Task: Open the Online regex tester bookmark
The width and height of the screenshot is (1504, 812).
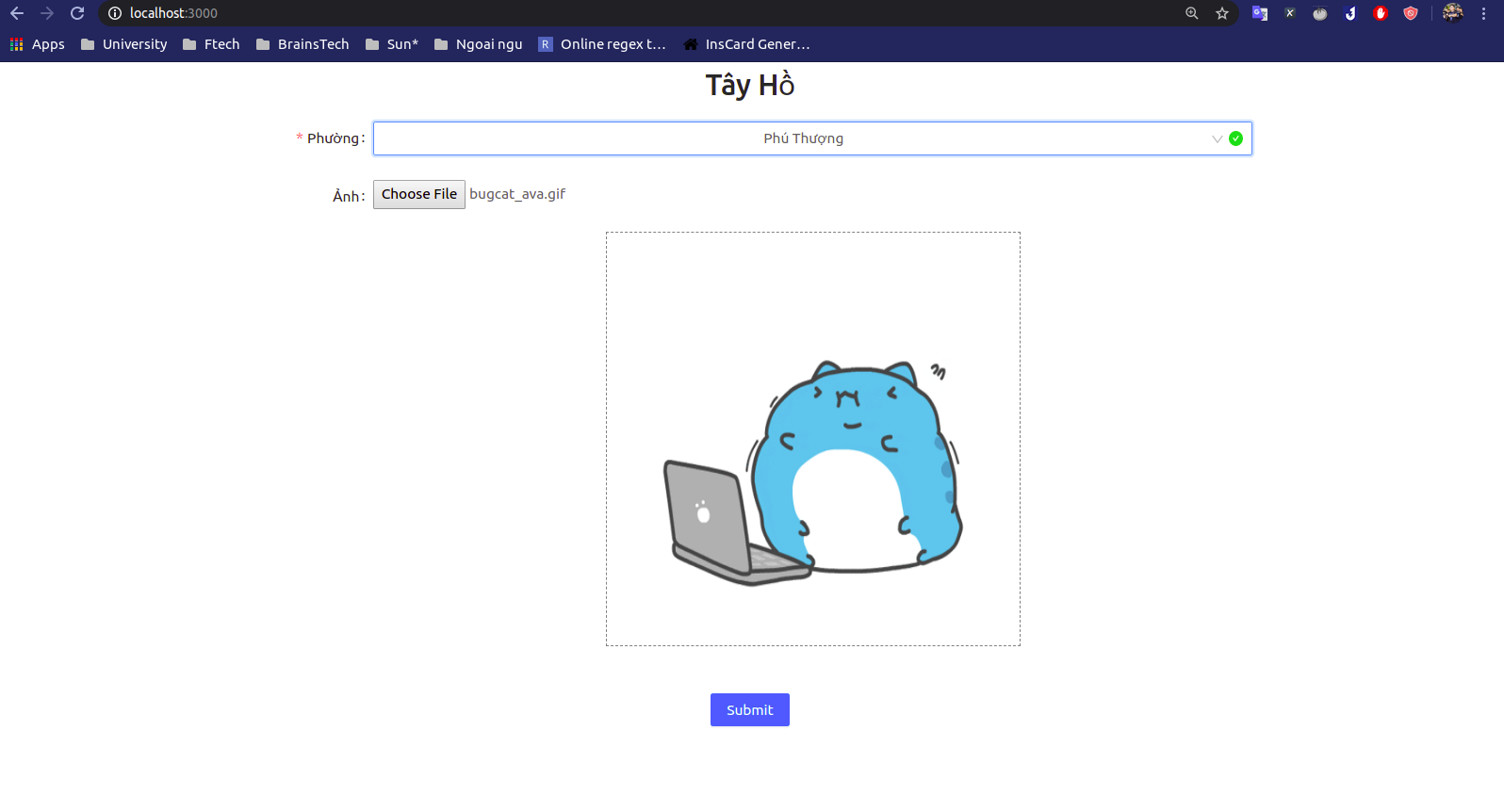Action: click(x=602, y=44)
